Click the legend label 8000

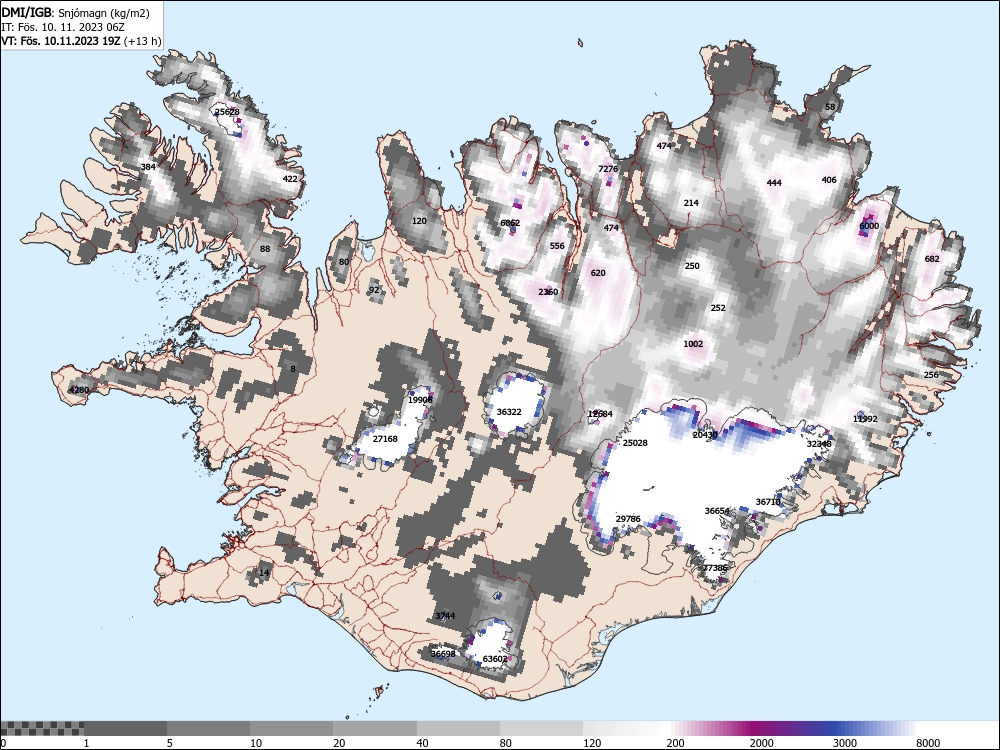(928, 743)
